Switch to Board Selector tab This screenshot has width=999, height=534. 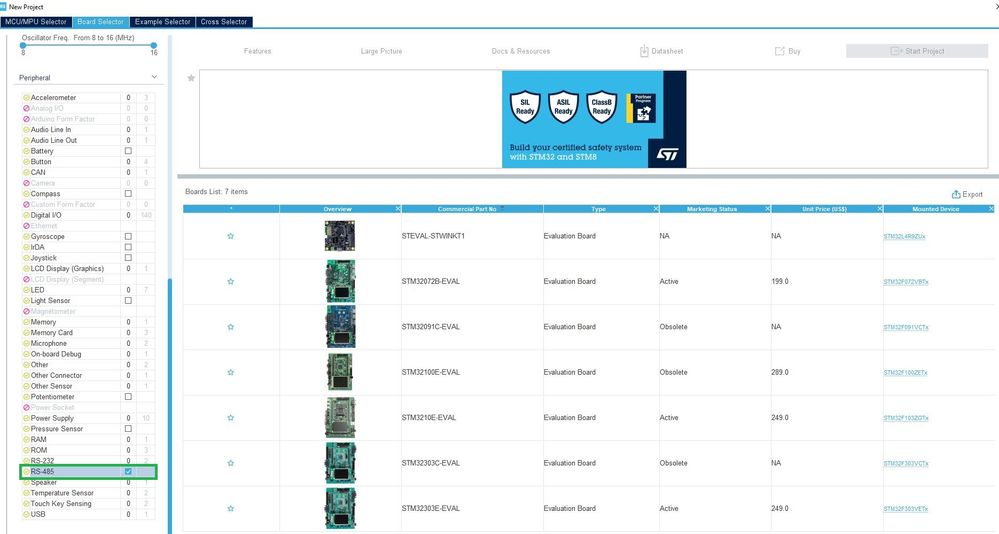pyautogui.click(x=101, y=22)
